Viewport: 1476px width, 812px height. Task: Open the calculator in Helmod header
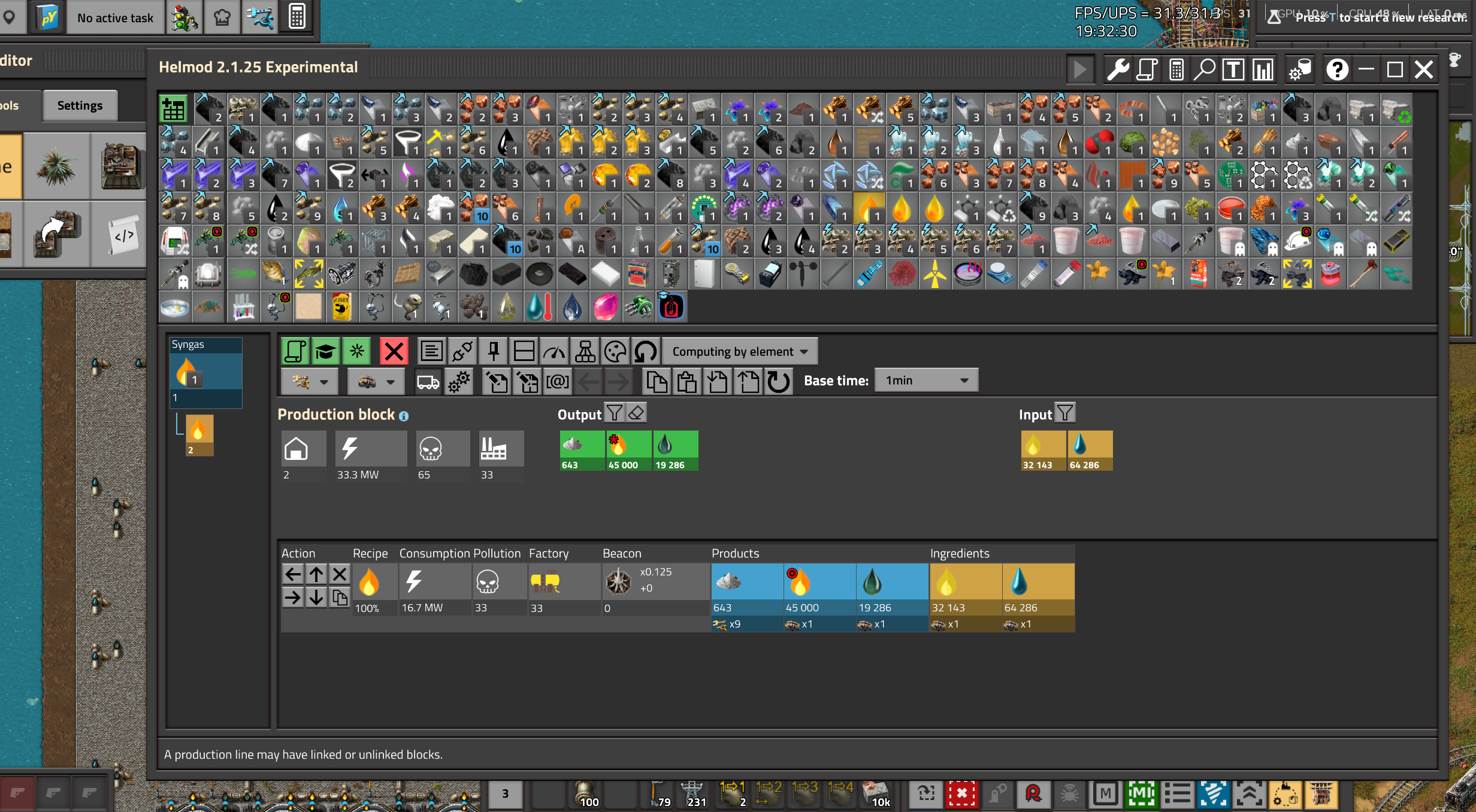1176,69
